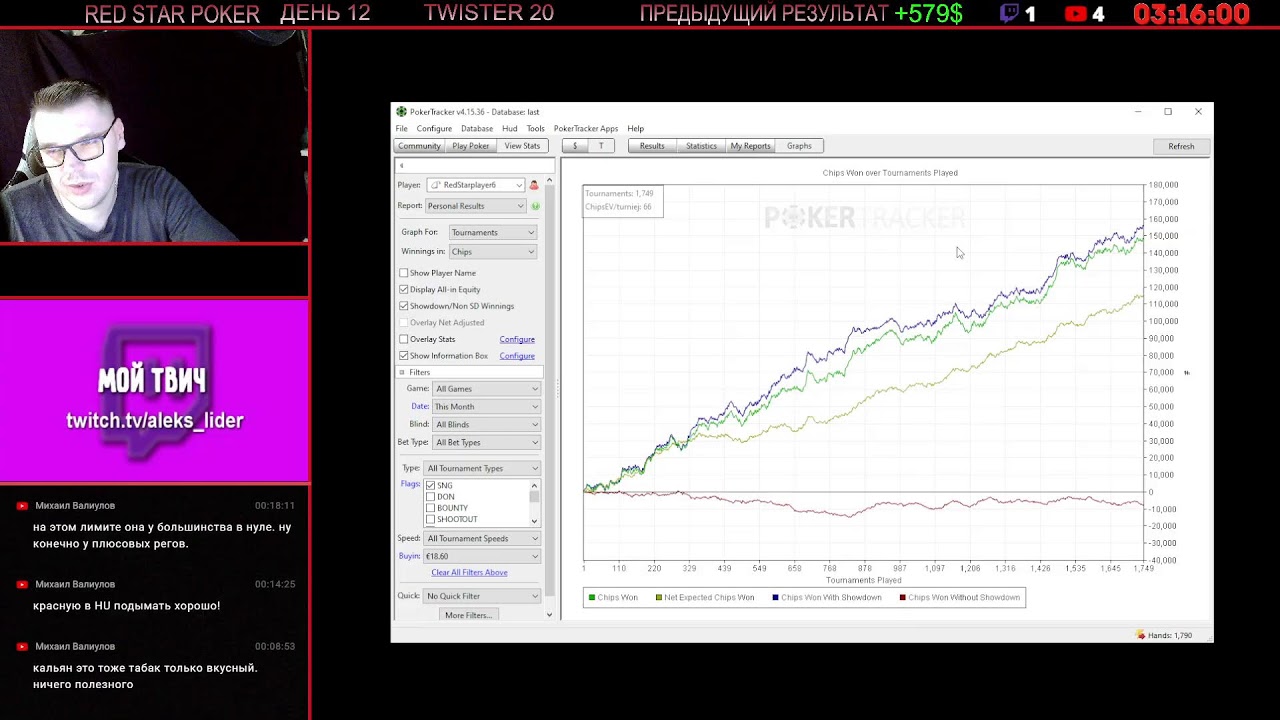
Task: Click the green icon beside the Report dropdown
Action: (x=535, y=206)
